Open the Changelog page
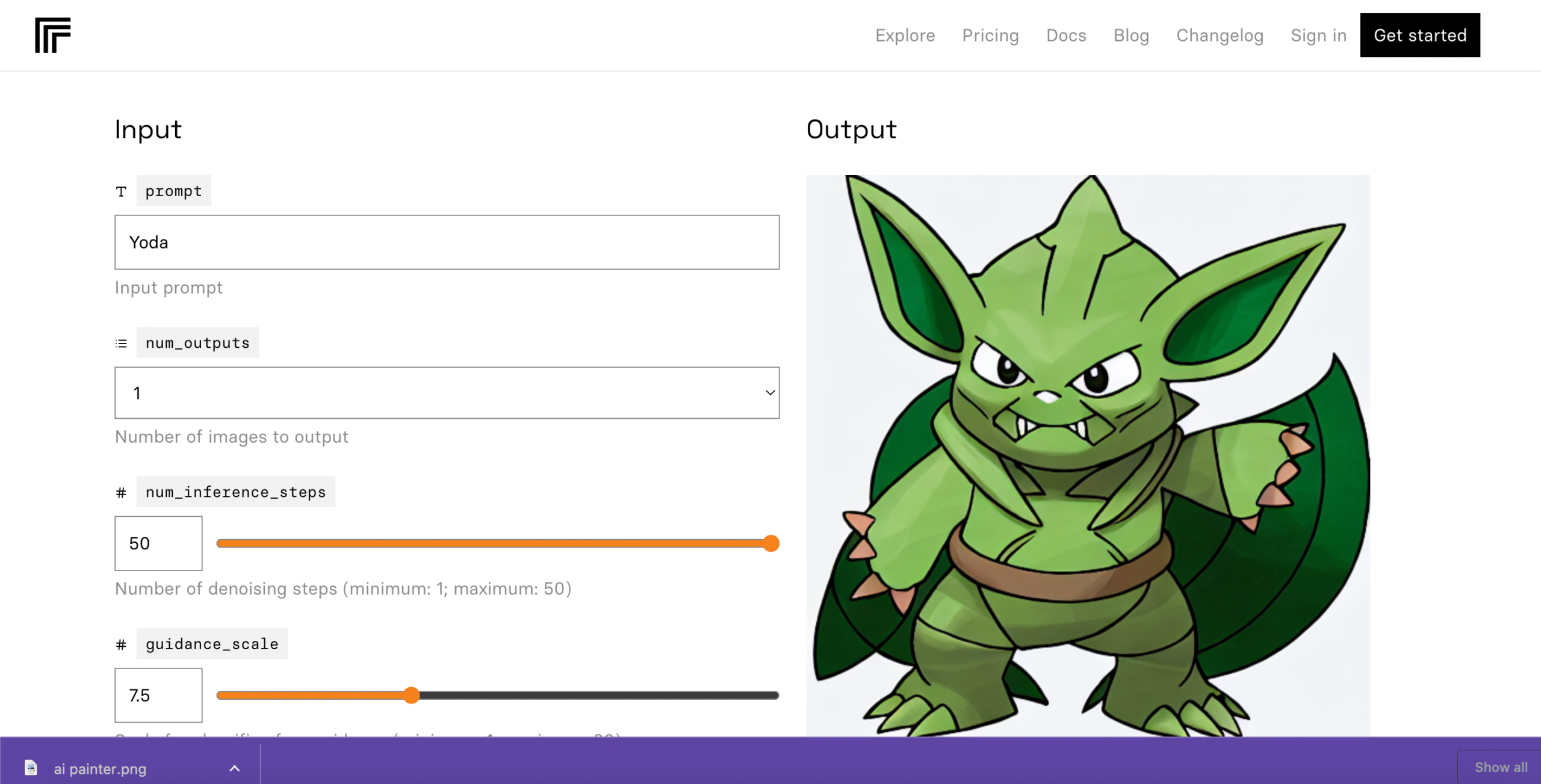This screenshot has height=784, width=1541. [1220, 35]
